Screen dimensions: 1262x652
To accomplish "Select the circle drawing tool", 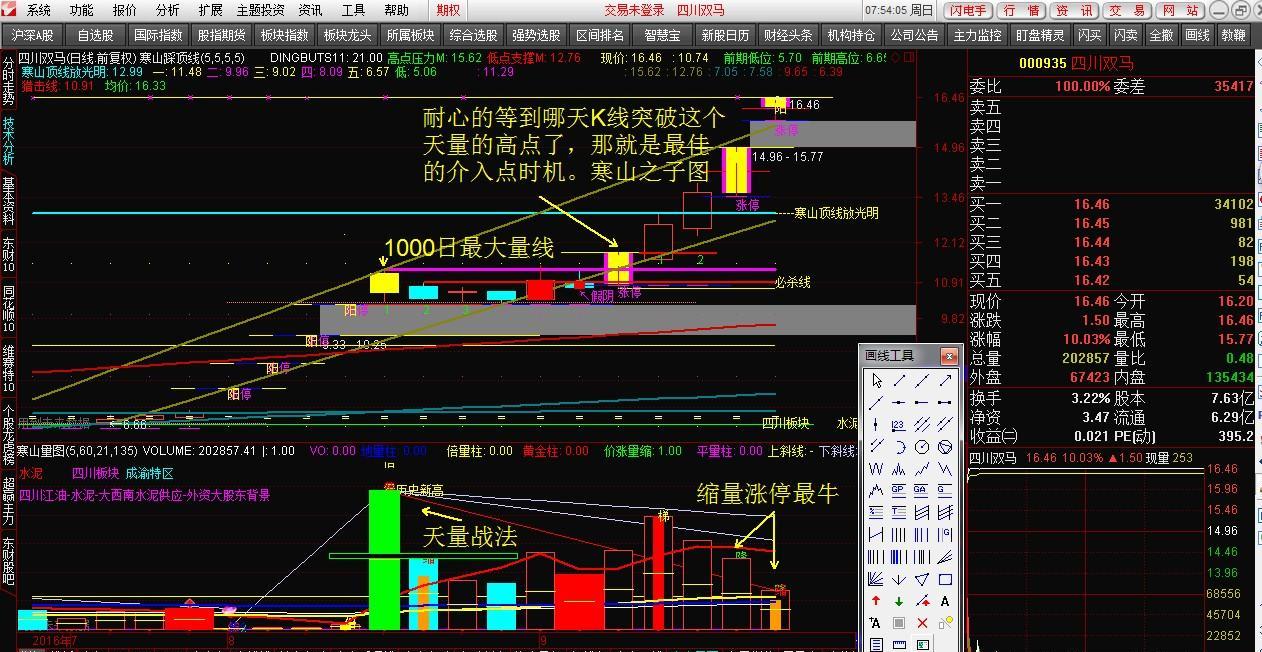I will (922, 446).
